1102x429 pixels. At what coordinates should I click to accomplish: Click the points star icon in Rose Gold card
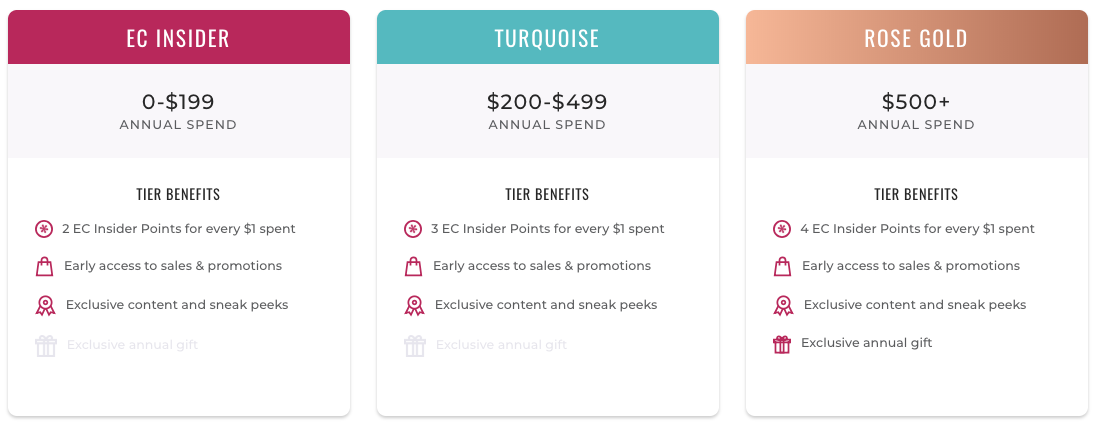pos(782,229)
